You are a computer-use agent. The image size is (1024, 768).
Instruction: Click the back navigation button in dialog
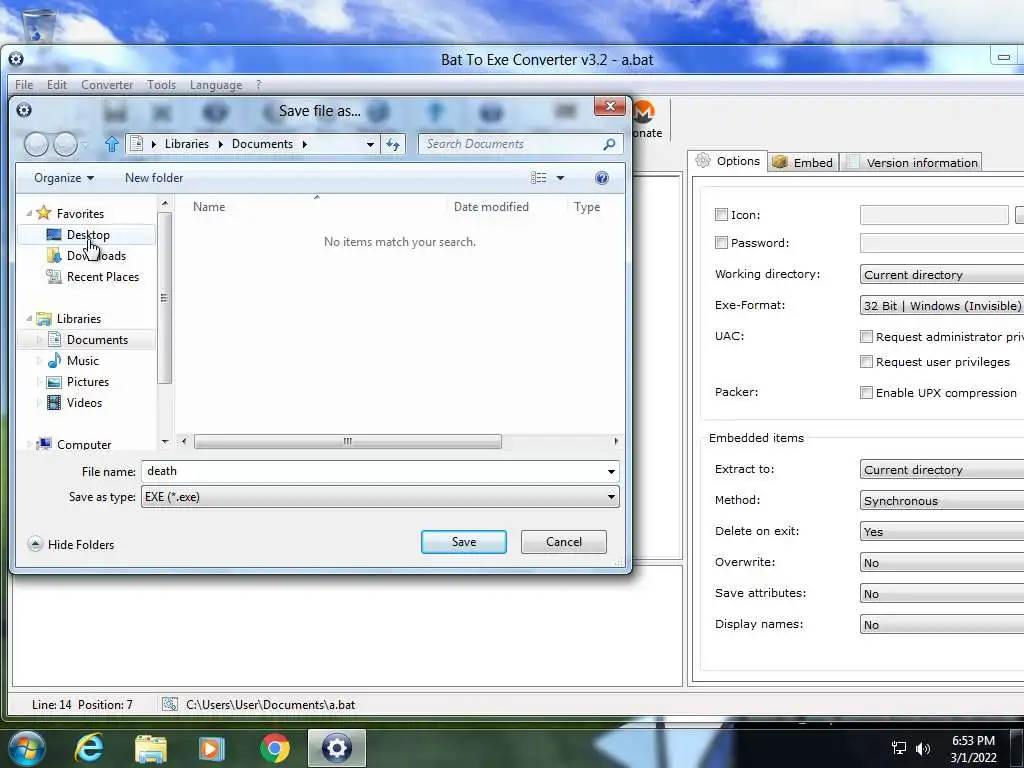(x=37, y=144)
